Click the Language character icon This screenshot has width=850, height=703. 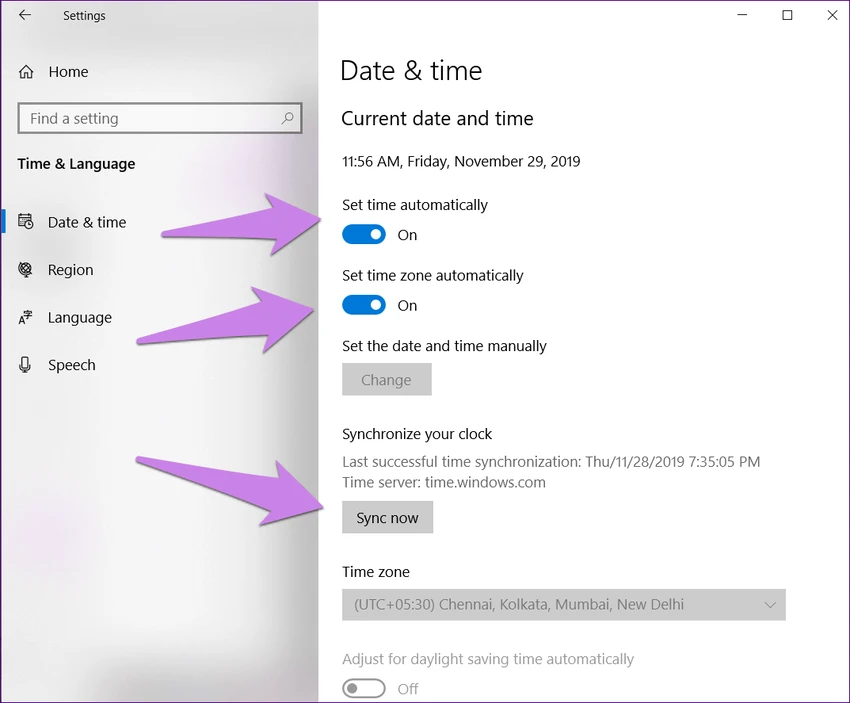pos(25,317)
